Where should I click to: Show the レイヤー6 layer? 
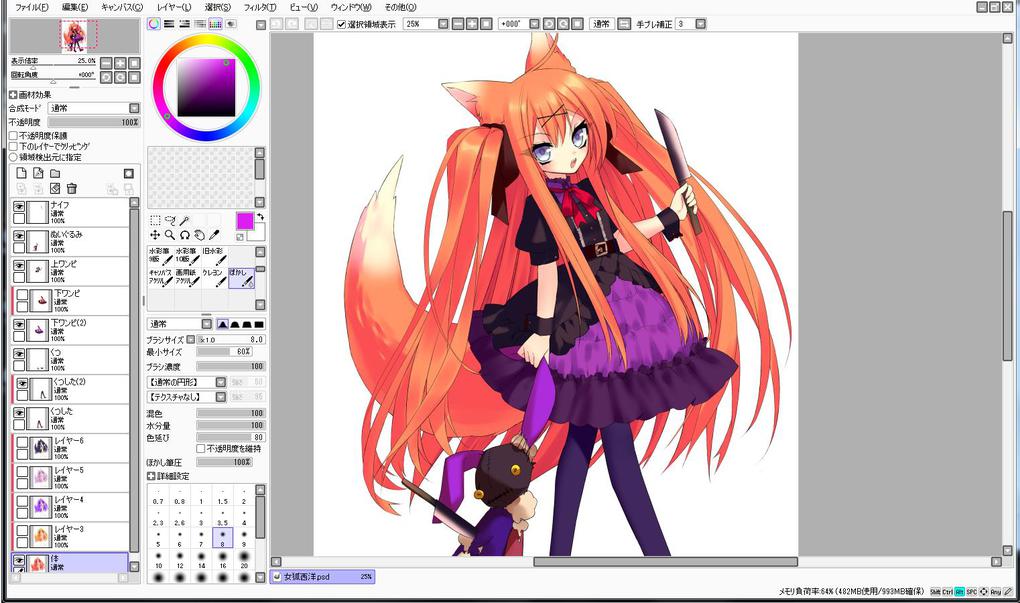[x=22, y=443]
